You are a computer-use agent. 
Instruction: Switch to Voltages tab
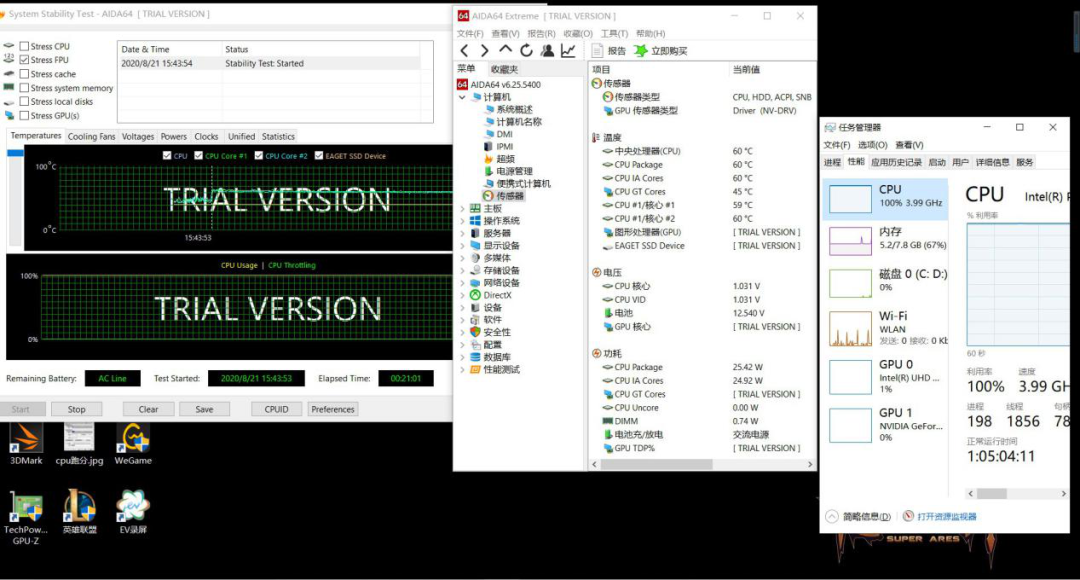[138, 136]
